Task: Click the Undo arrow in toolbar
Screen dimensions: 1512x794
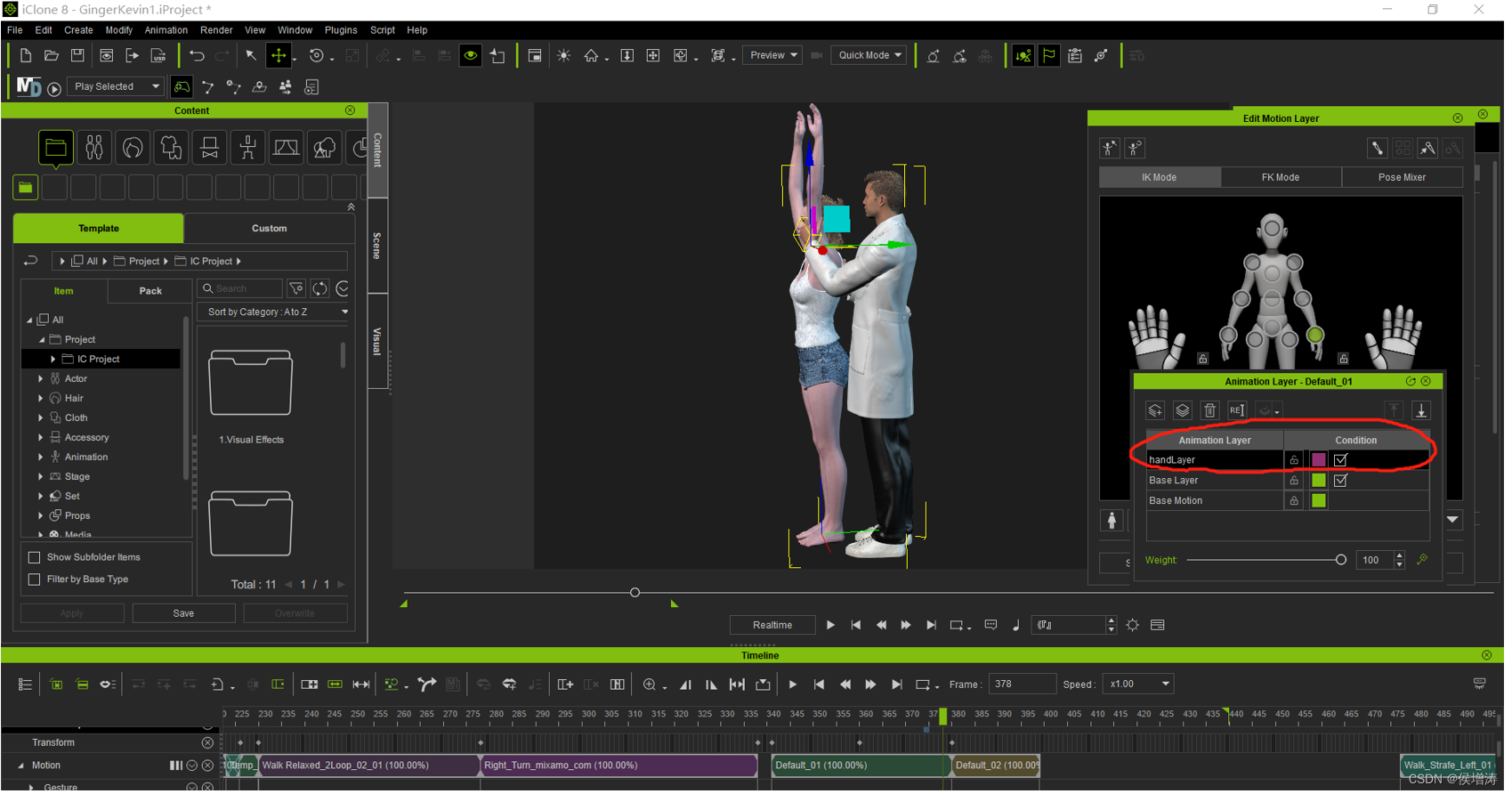Action: (197, 56)
